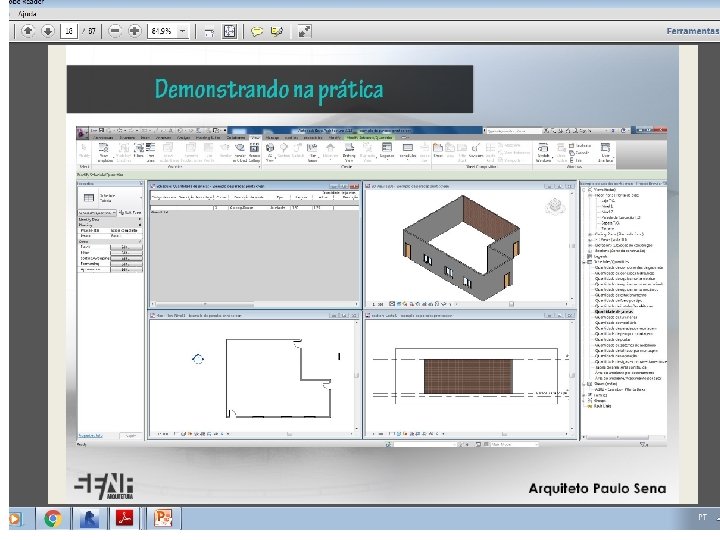Viewport: 720px width, 540px height.
Task: Click the PT language indicator
Action: 703,518
